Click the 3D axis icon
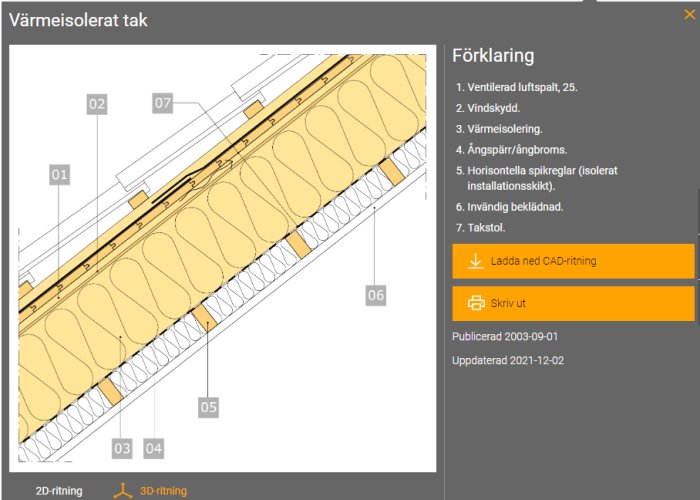 pos(123,491)
